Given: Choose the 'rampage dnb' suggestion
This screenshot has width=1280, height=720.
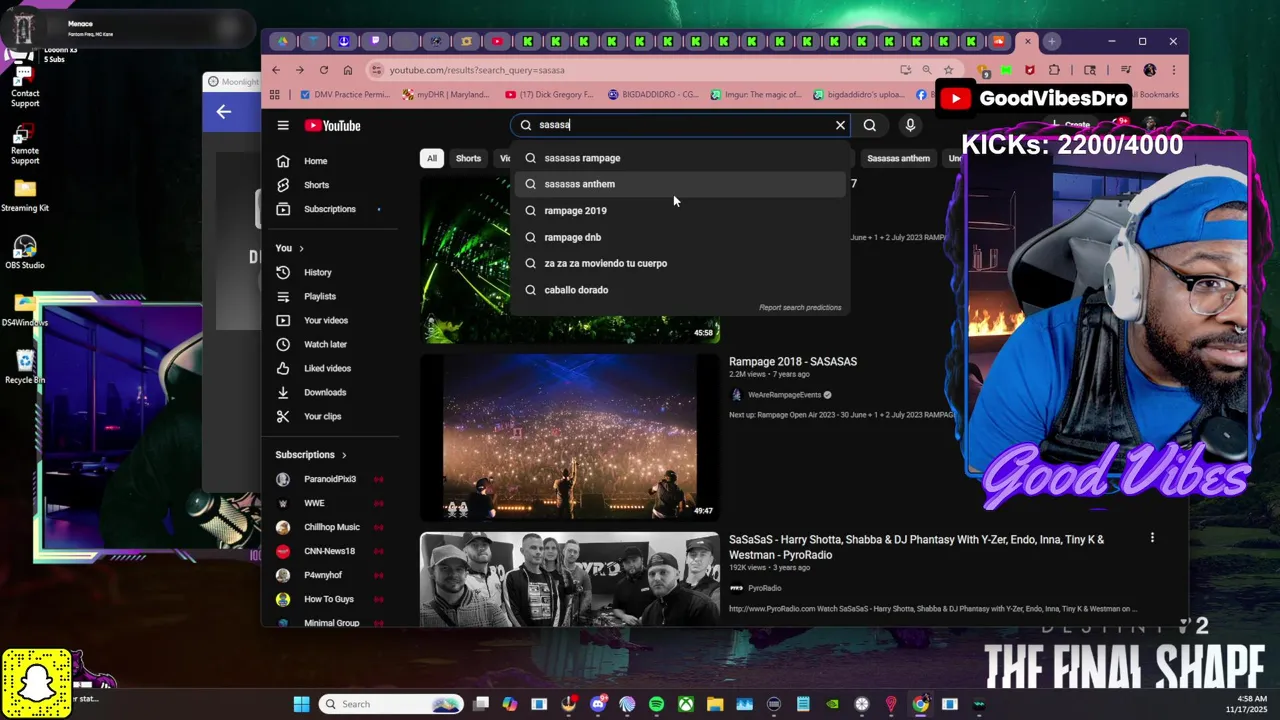Looking at the screenshot, I should [680, 237].
